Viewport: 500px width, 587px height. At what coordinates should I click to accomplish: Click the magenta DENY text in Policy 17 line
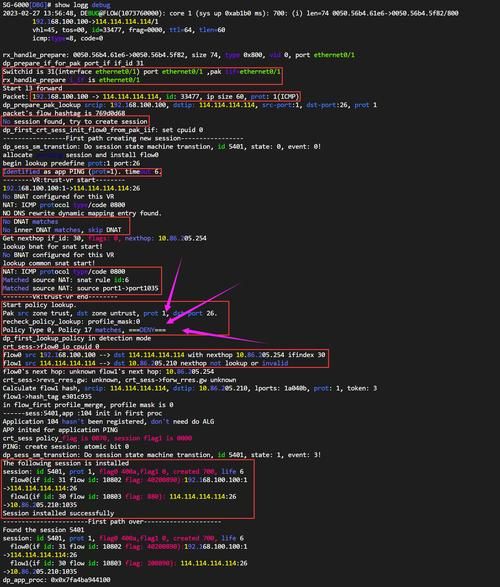(x=147, y=330)
